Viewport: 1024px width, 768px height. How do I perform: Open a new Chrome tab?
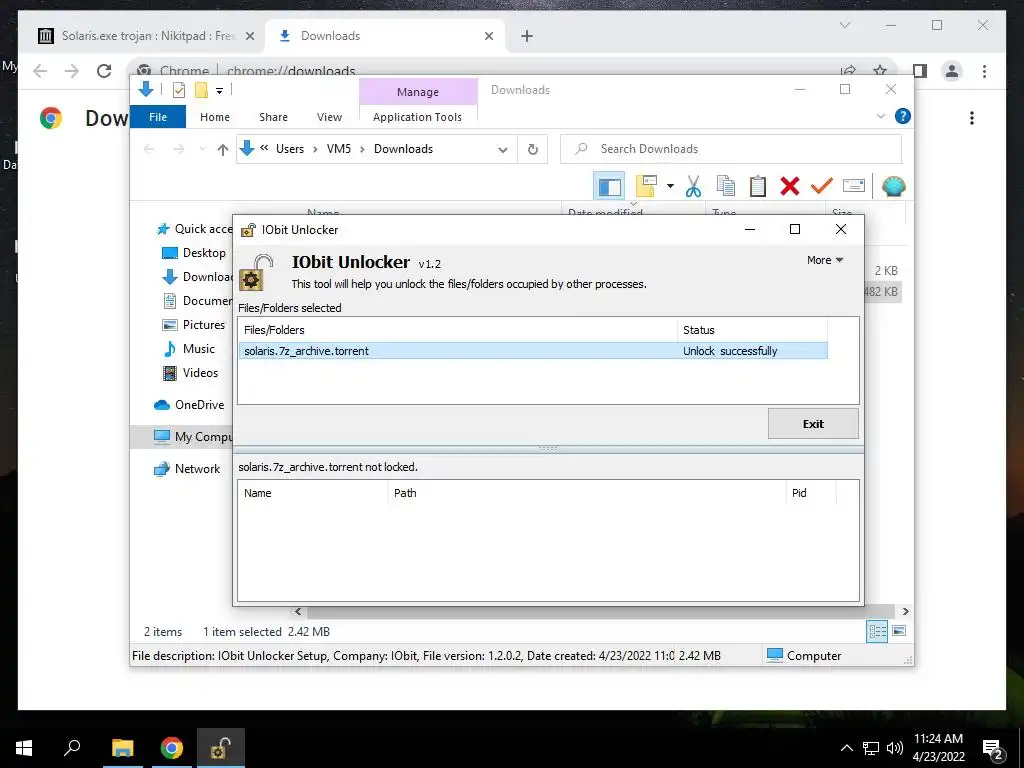pos(526,36)
